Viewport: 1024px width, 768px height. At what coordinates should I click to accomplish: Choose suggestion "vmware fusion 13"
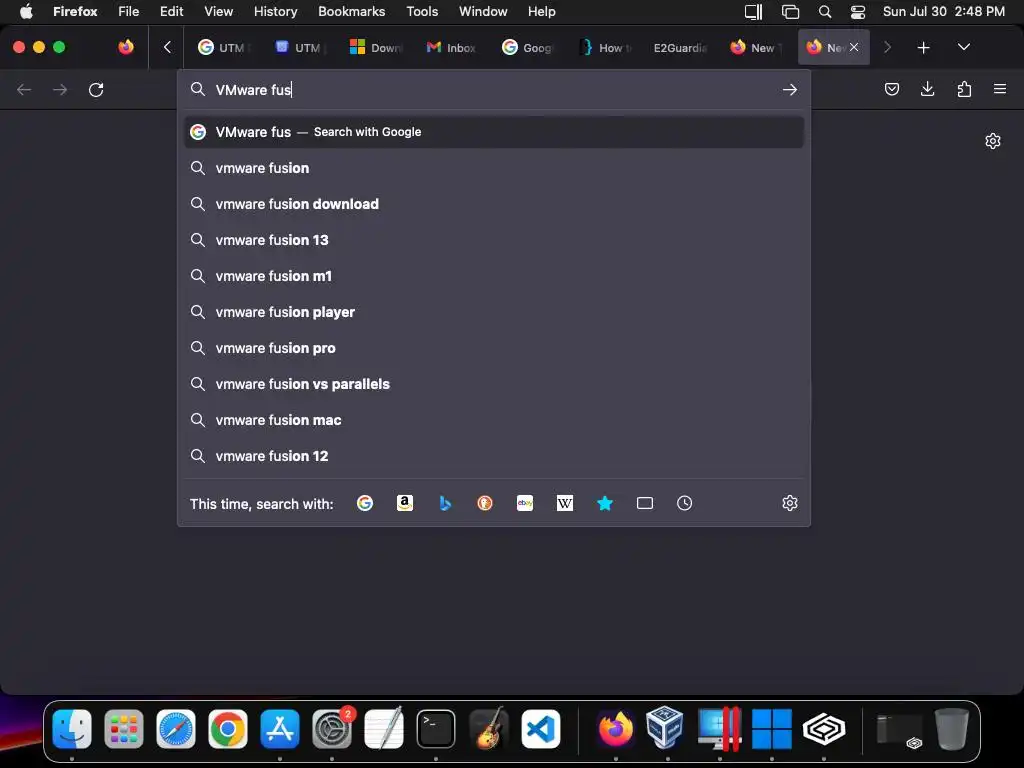[x=494, y=240]
